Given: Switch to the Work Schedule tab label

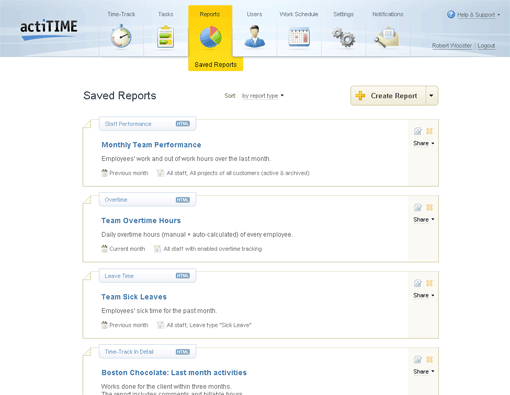Looking at the screenshot, I should (x=299, y=14).
